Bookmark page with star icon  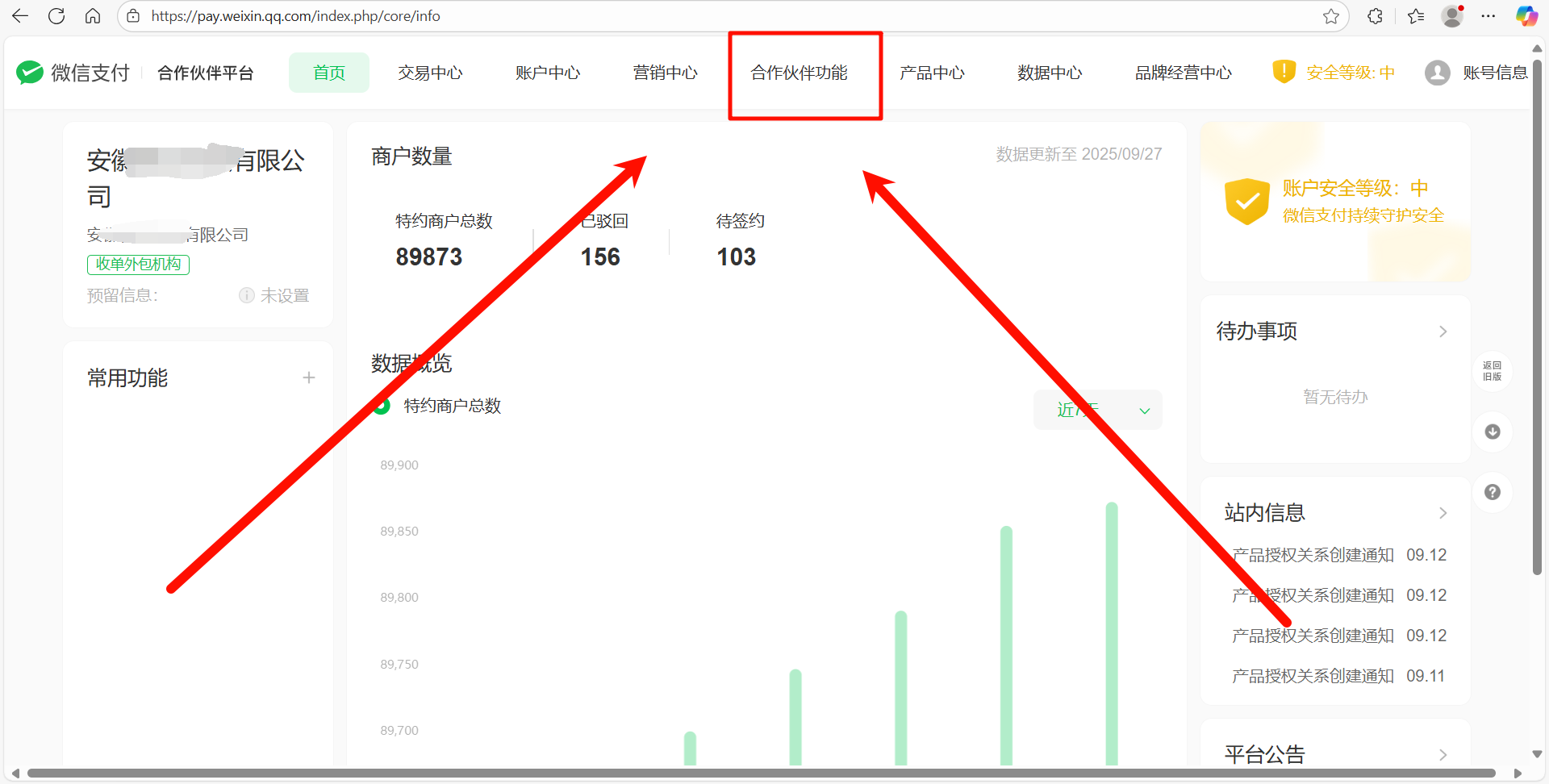pyautogui.click(x=1331, y=16)
